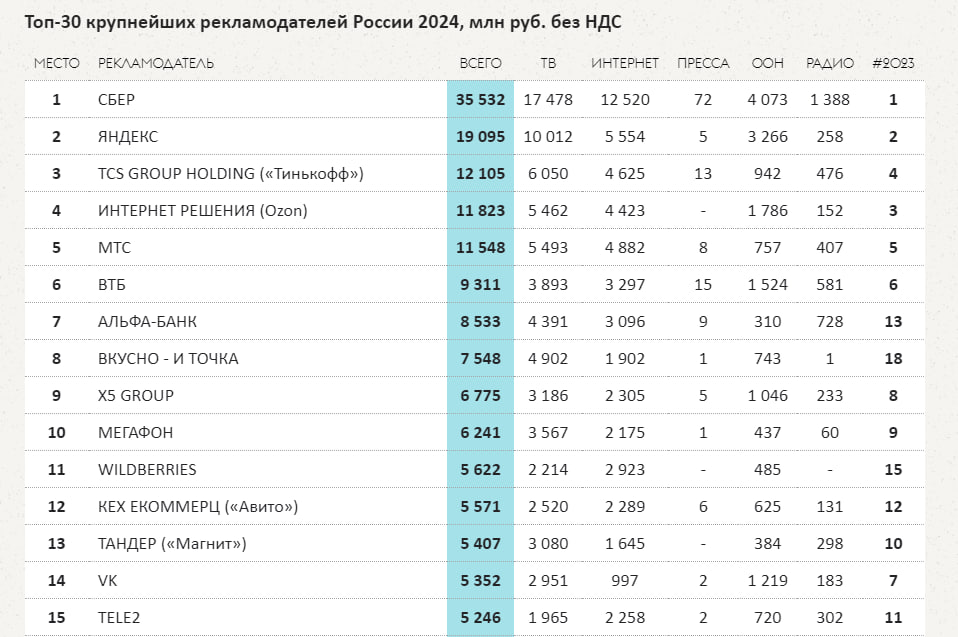958x637 pixels.
Task: Click the МЕСТО column header
Action: click(56, 63)
